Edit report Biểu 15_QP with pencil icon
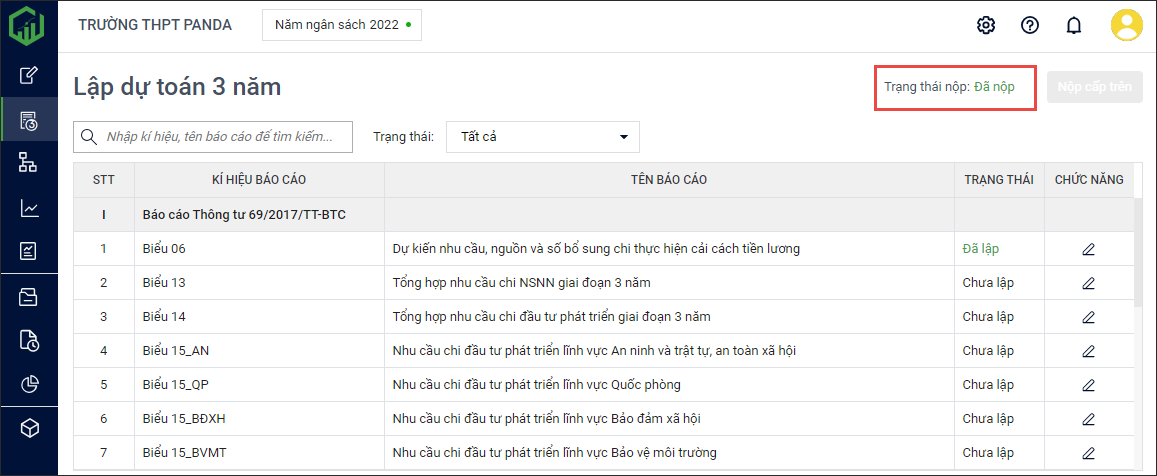Screen dimensions: 1157x476 [x=1088, y=385]
